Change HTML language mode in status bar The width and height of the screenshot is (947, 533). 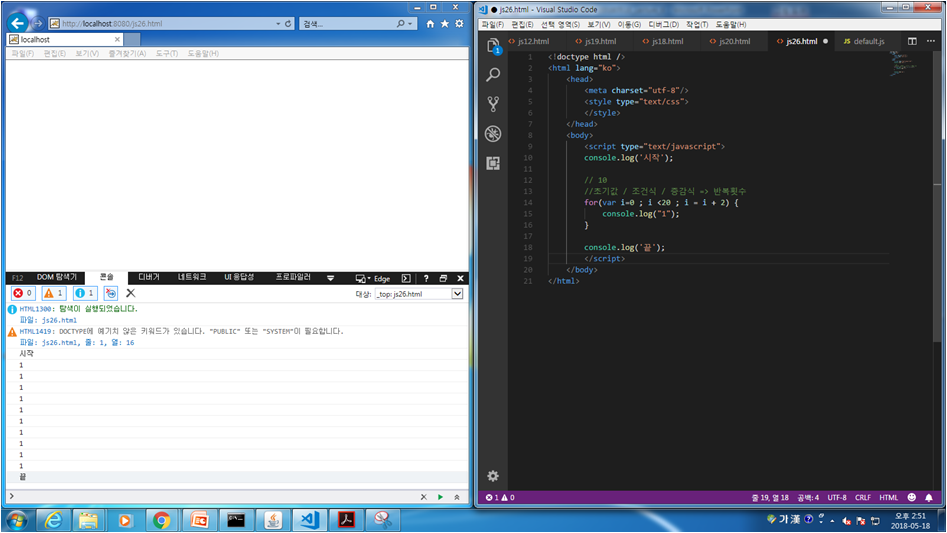(x=888, y=497)
